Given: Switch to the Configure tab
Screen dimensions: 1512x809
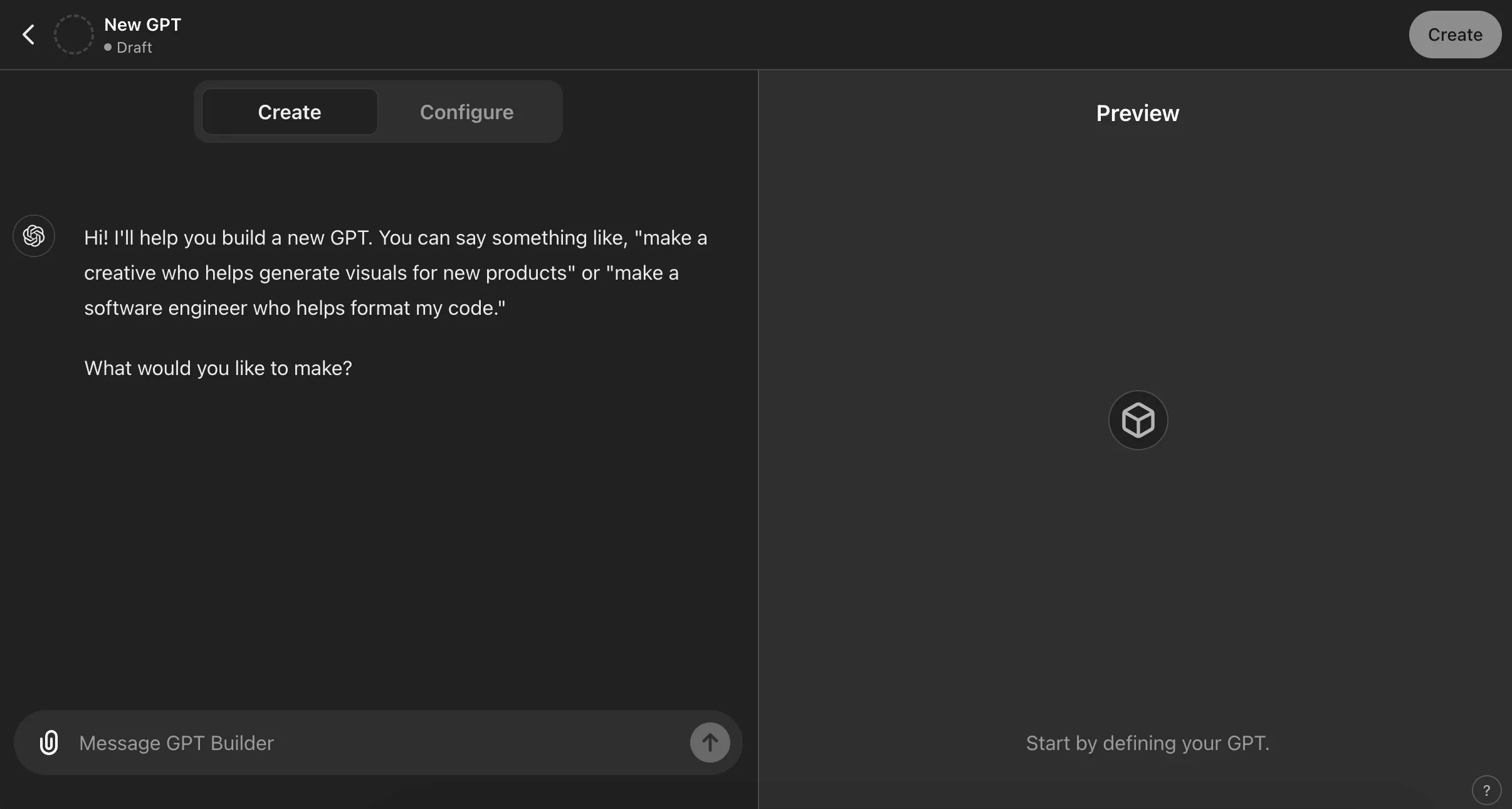Looking at the screenshot, I should [x=466, y=112].
